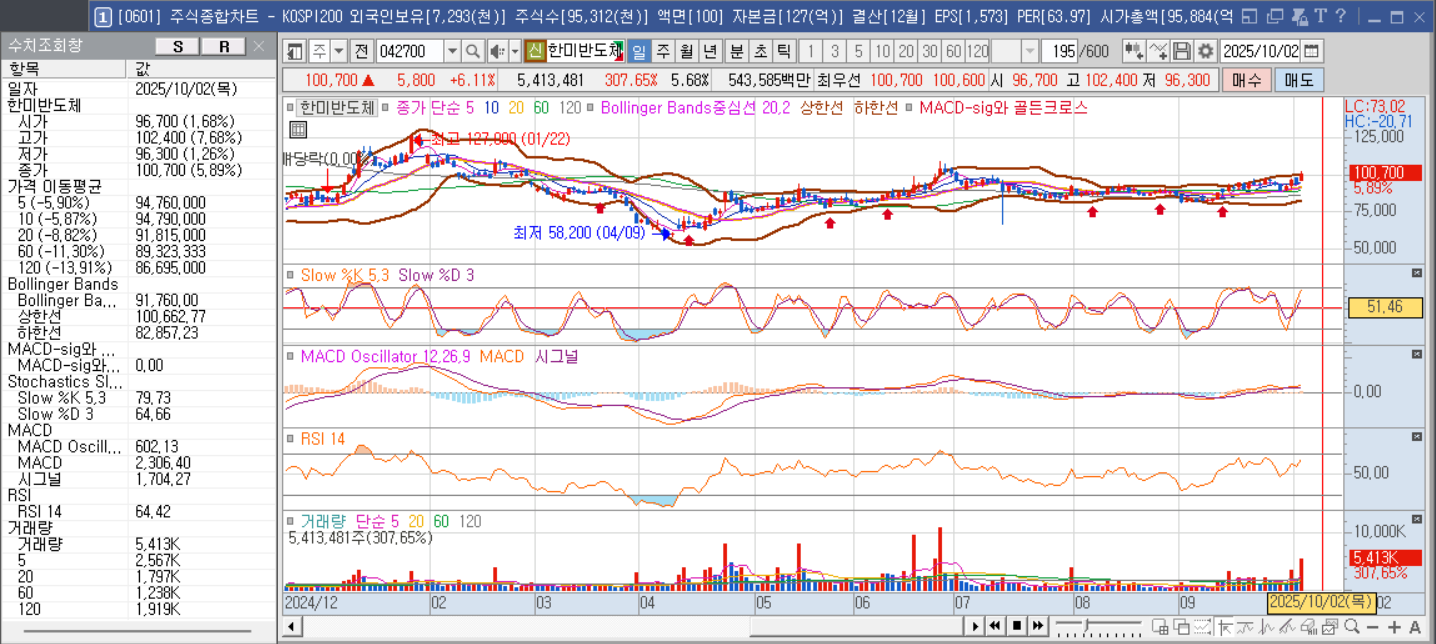Close the MACD Oscillator pane
The image size is (1436, 644).
pos(1416,355)
